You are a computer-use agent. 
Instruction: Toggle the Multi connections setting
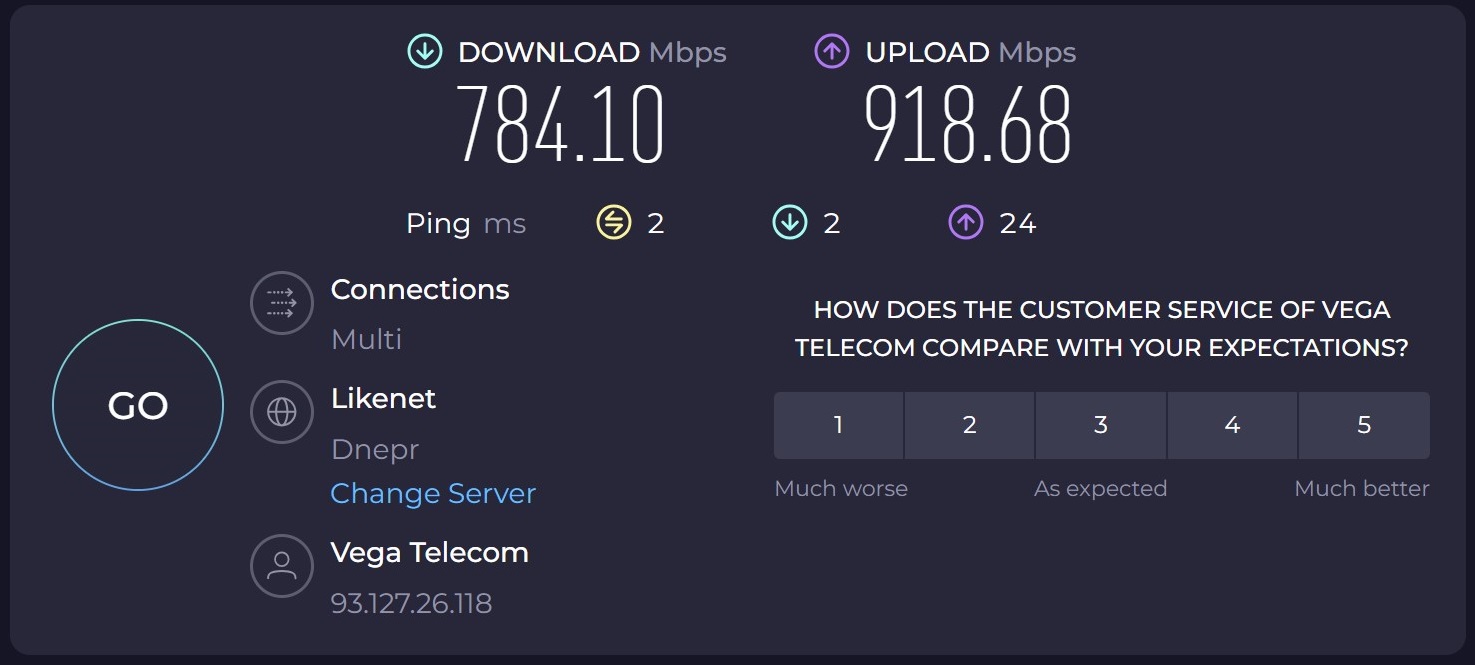(x=366, y=339)
